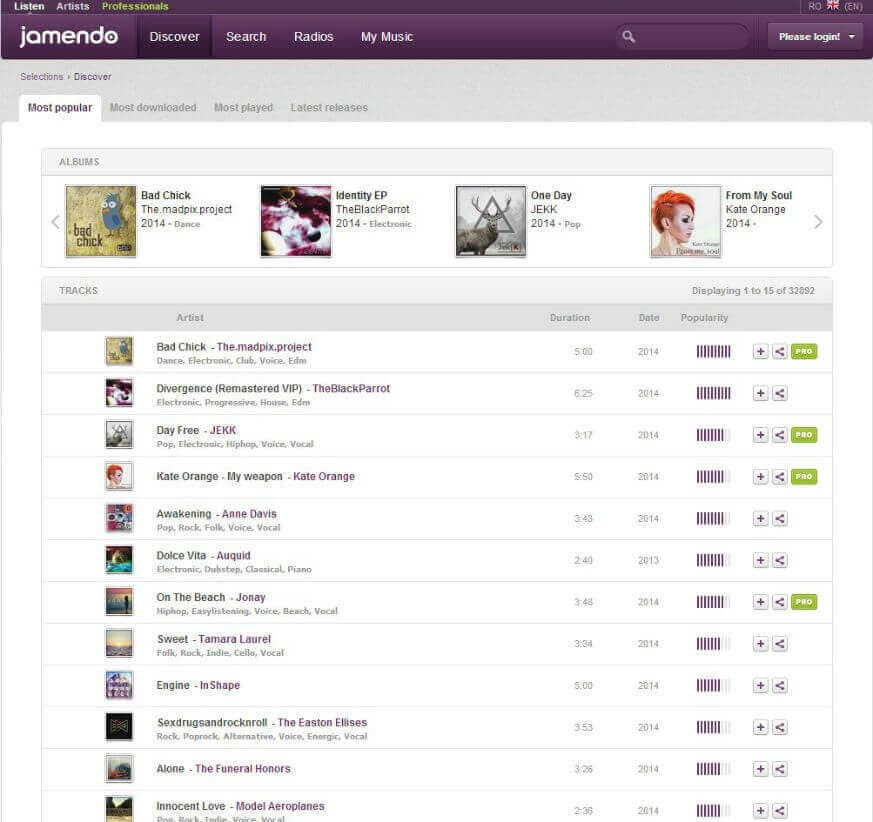Screen dimensions: 873x822
Task: Open artist link The Easton Ellises
Action: (322, 722)
